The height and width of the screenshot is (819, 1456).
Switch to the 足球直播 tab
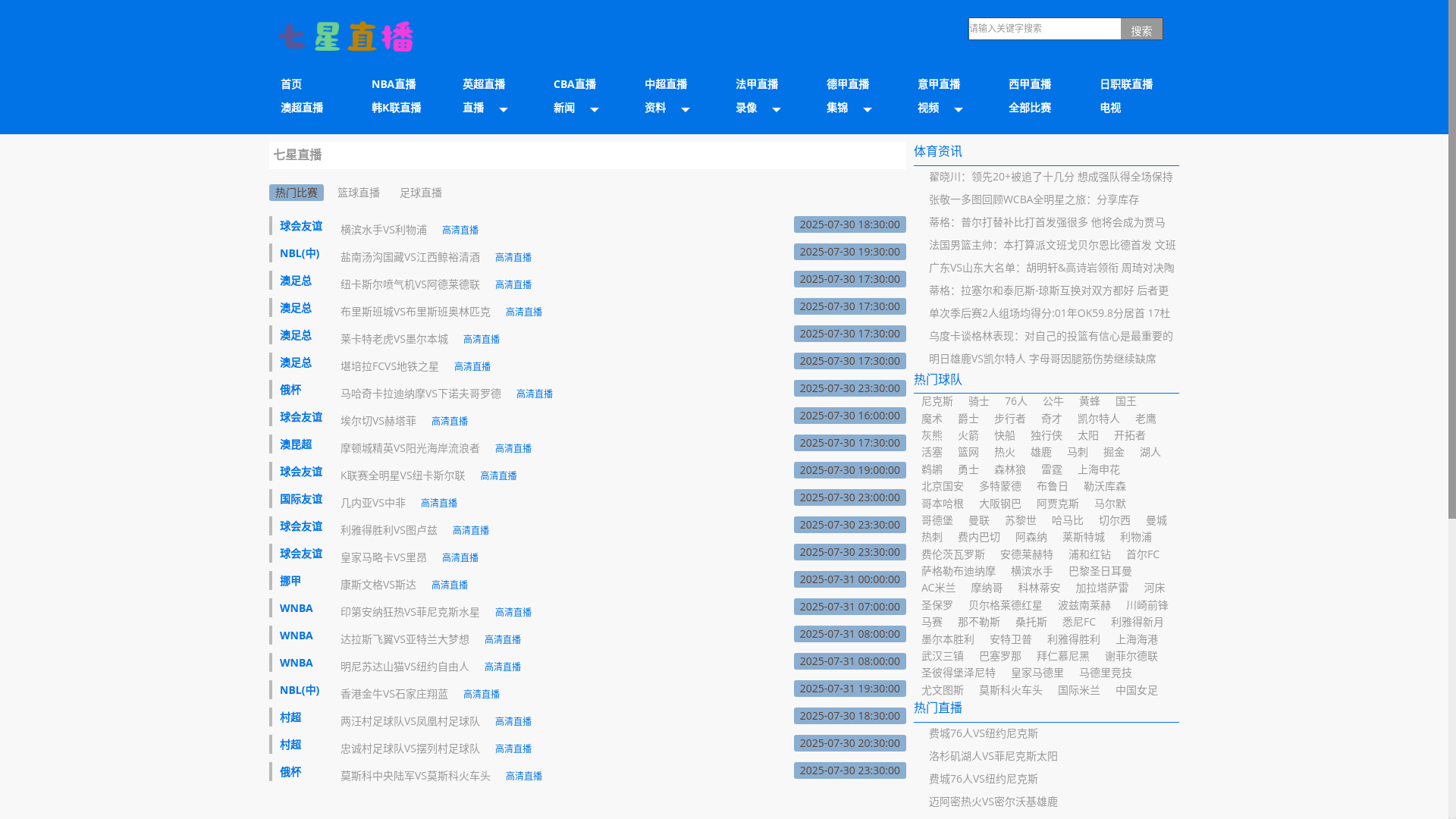pos(421,193)
